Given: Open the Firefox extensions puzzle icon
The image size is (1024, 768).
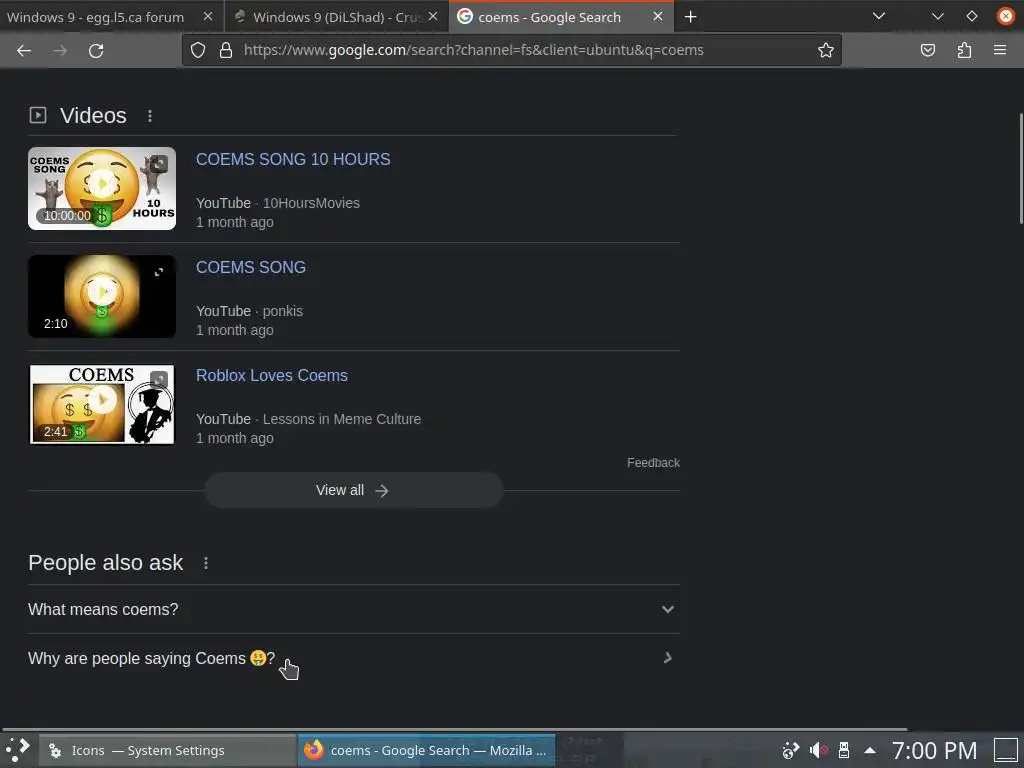Looking at the screenshot, I should [965, 50].
